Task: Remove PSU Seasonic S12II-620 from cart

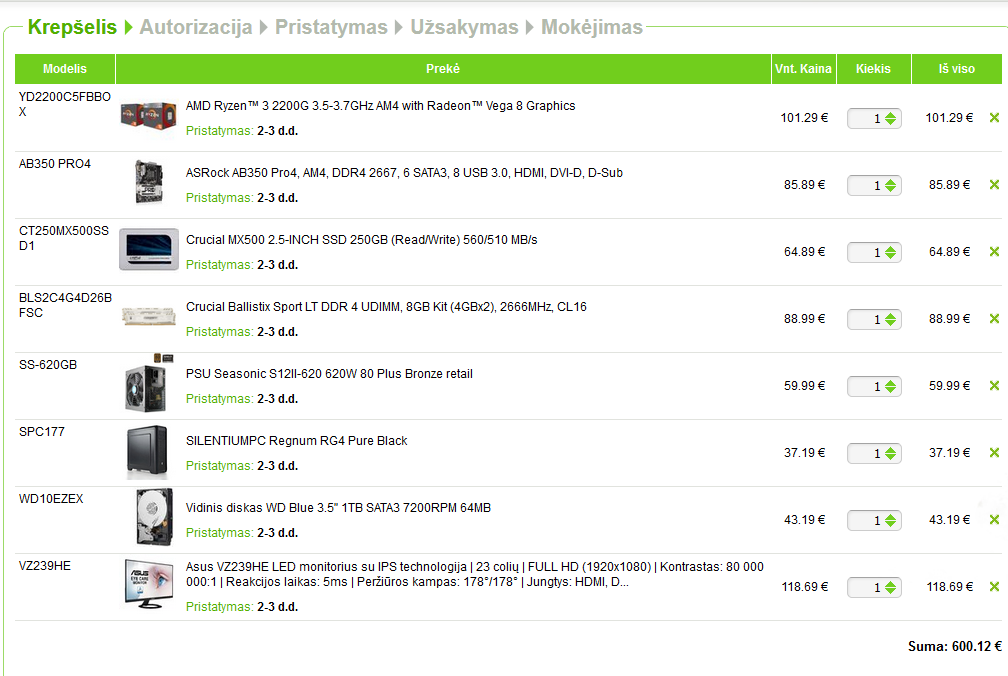Action: pyautogui.click(x=994, y=386)
